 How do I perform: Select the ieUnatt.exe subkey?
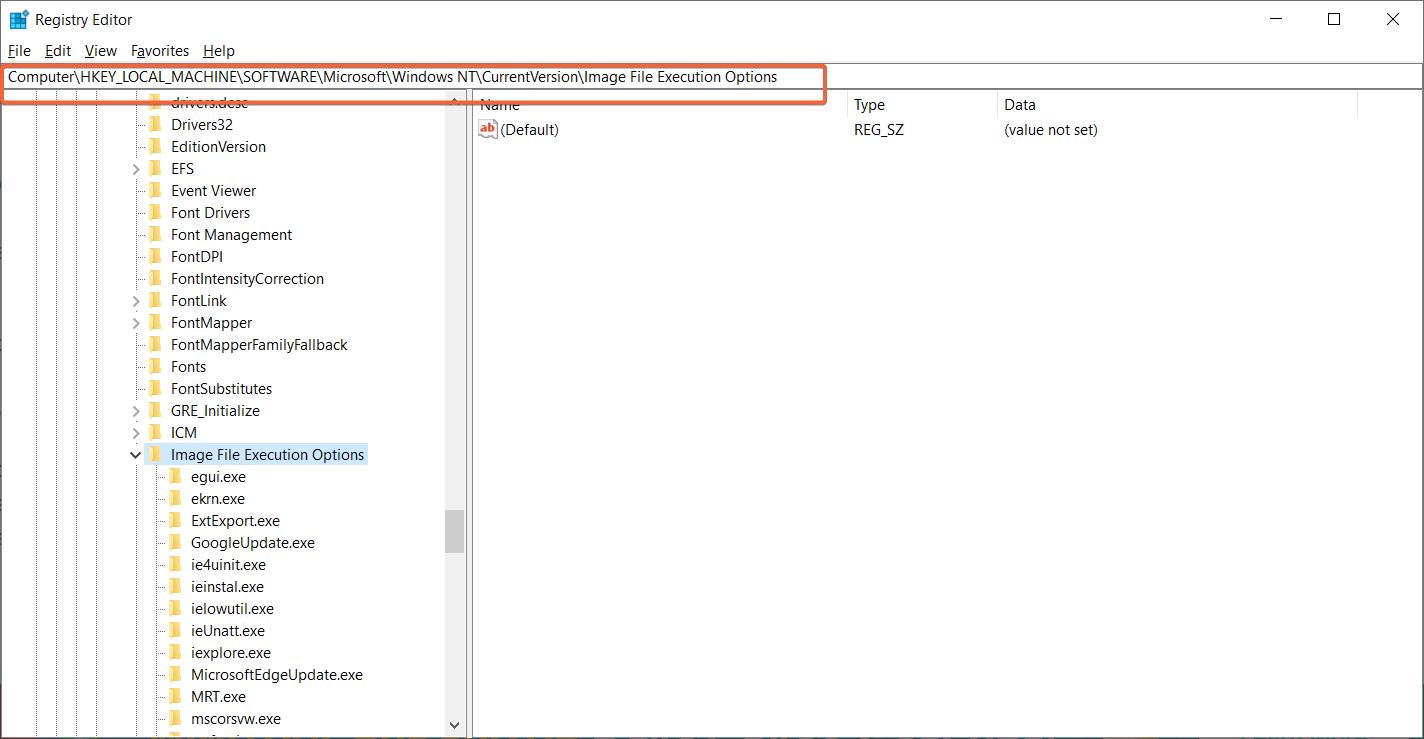pyautogui.click(x=227, y=631)
